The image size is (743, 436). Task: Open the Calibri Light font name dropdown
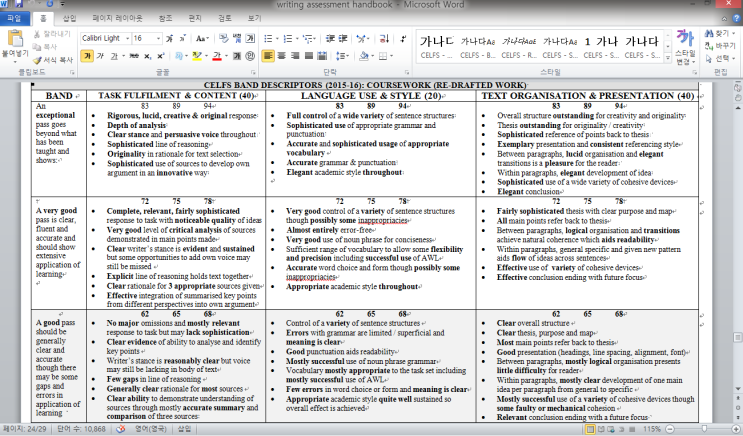[127, 38]
